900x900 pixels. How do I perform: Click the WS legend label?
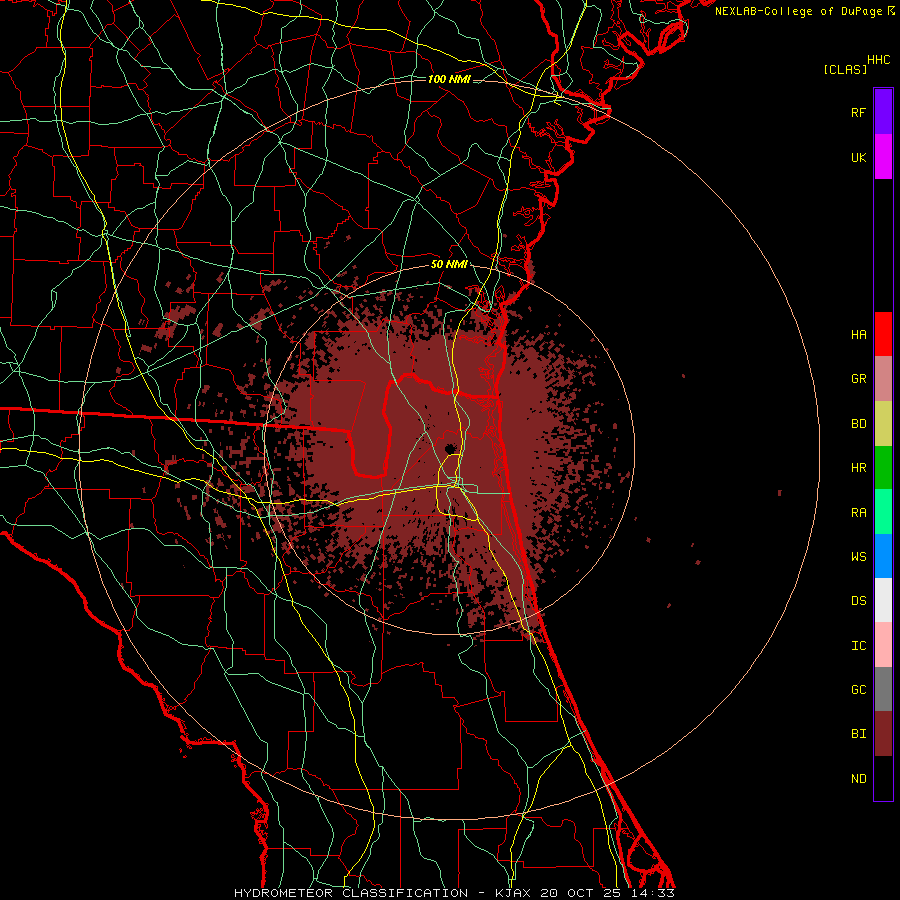[858, 556]
